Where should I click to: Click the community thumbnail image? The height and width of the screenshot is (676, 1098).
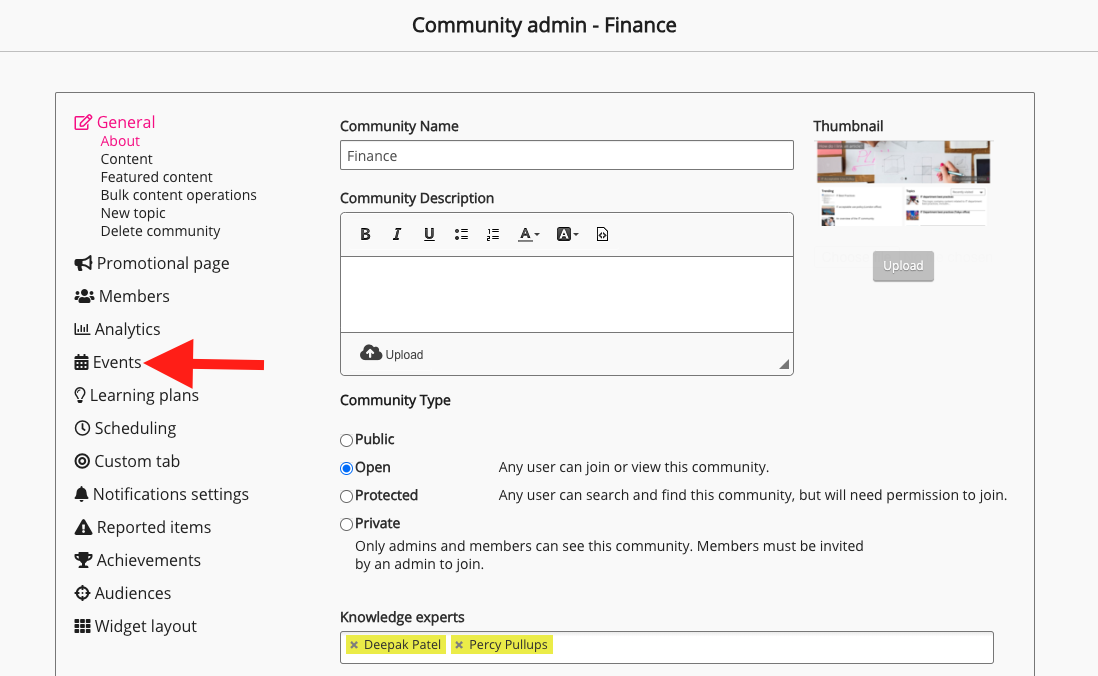coord(903,184)
